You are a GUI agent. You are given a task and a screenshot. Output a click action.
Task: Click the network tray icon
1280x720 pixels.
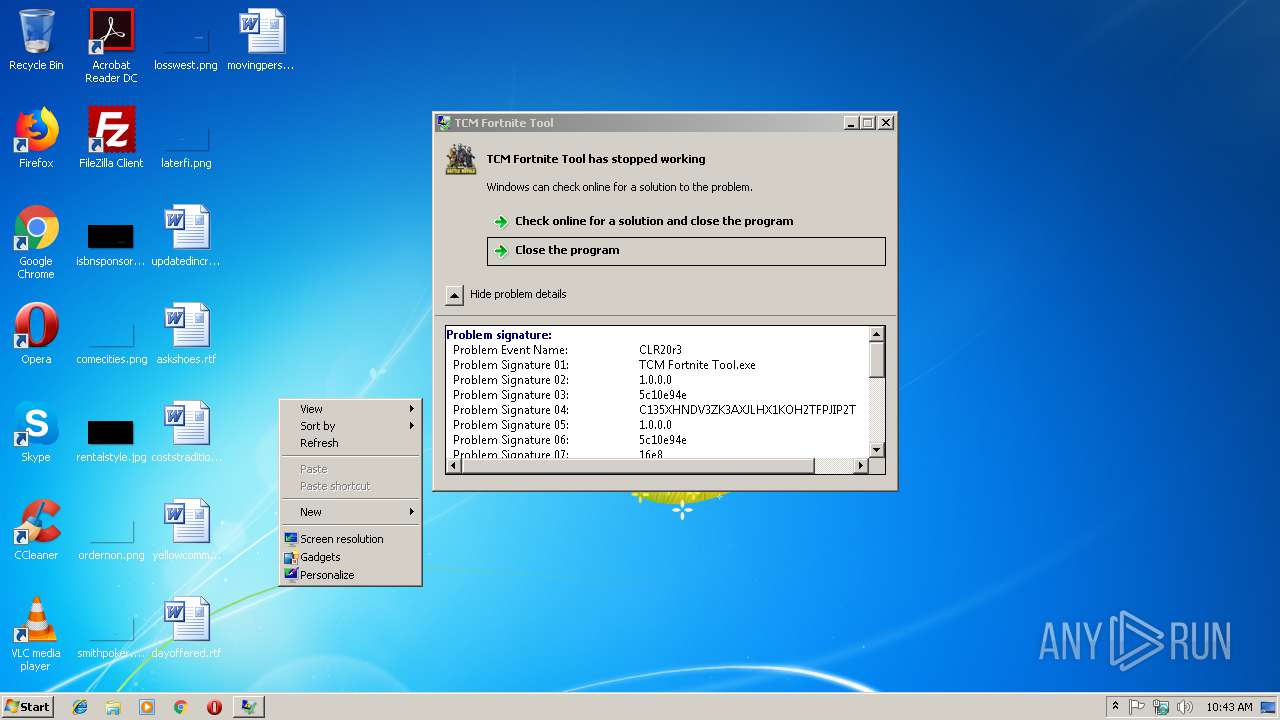1161,707
